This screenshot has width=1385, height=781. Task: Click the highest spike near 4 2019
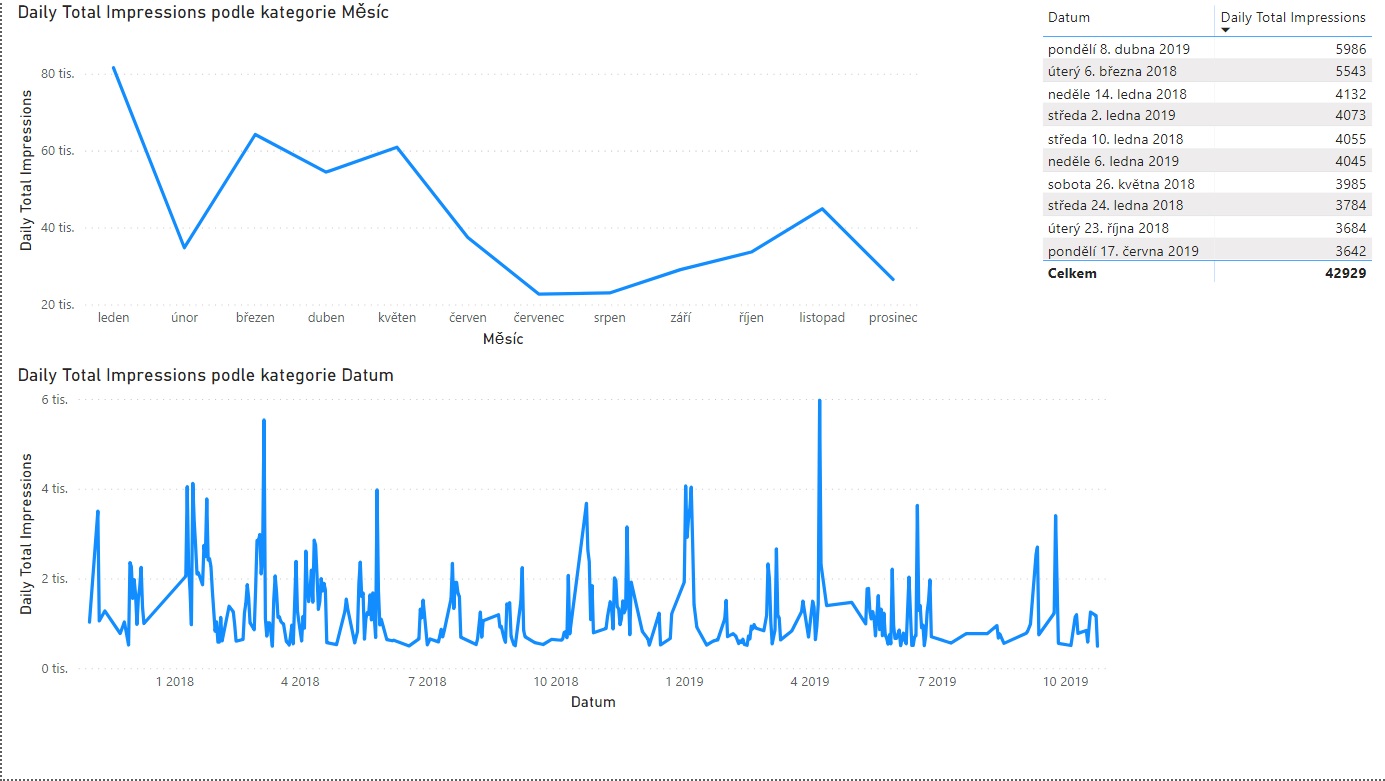coord(820,401)
